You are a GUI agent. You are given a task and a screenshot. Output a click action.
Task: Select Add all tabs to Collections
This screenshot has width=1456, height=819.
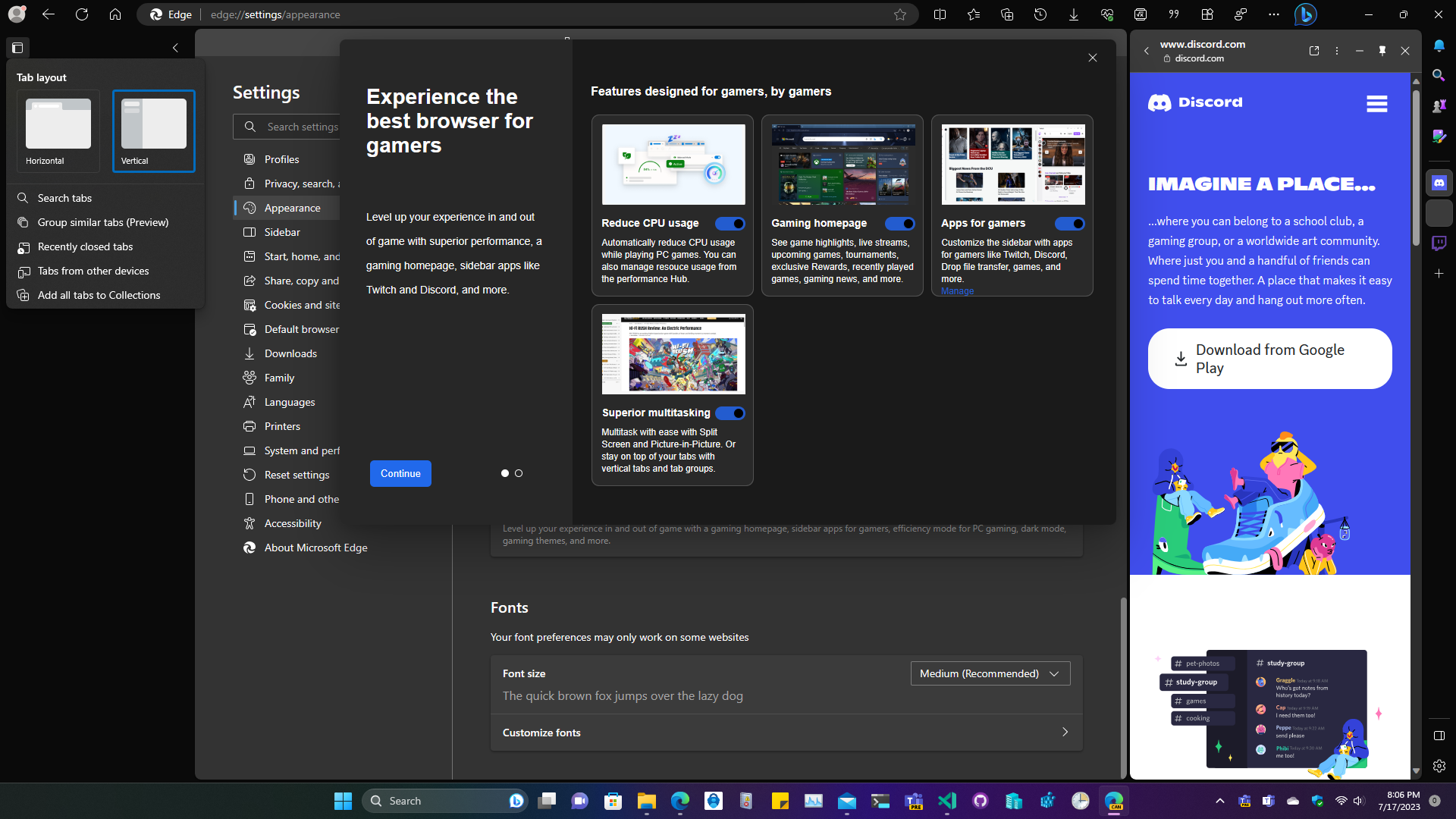[x=105, y=295]
